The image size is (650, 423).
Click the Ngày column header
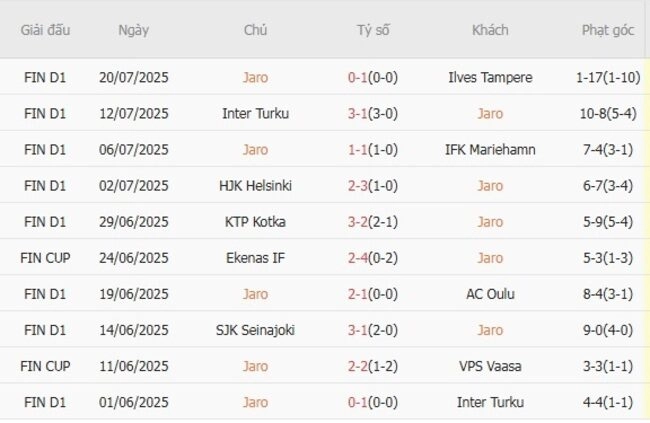[x=133, y=30]
